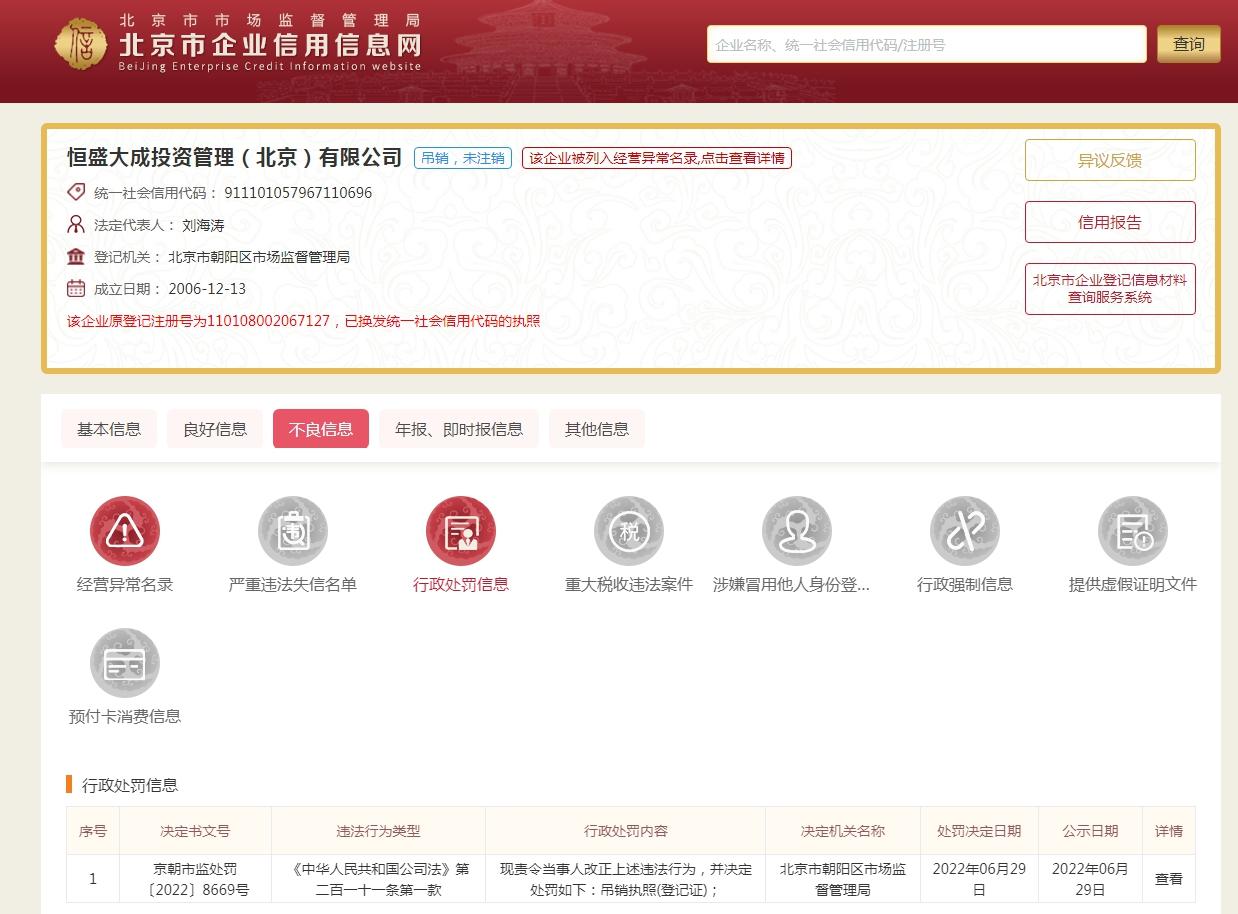Click the 吊销，未注销 status badge

463,158
